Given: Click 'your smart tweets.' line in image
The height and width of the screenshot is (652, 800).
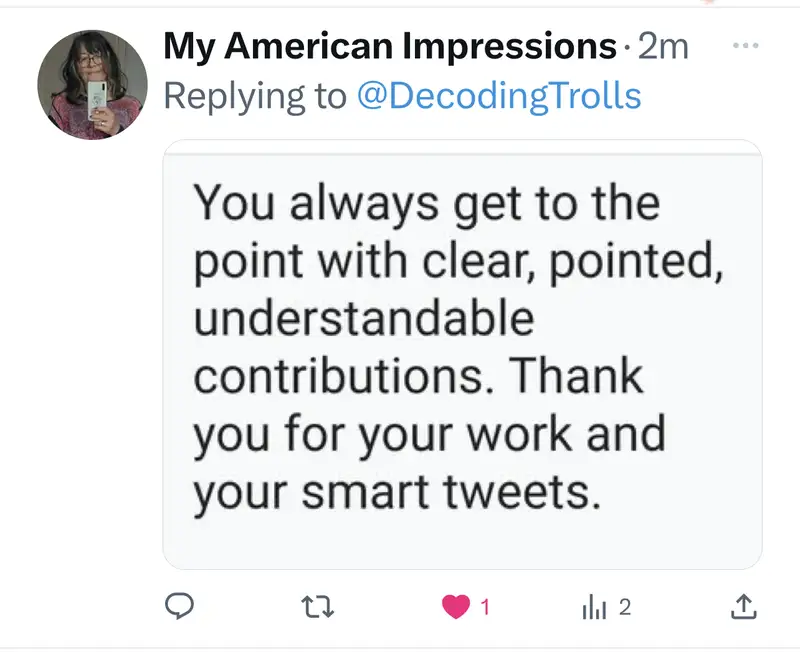Looking at the screenshot, I should click(x=397, y=493).
